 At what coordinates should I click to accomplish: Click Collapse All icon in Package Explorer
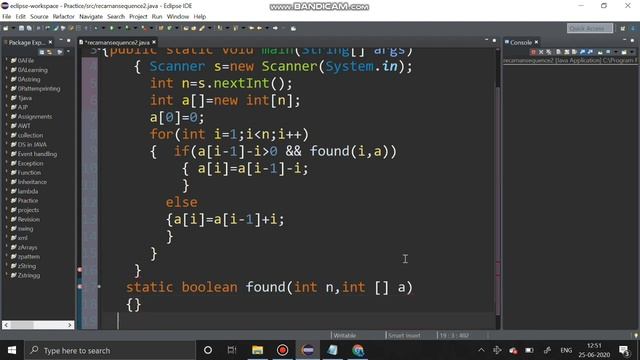tap(42, 52)
